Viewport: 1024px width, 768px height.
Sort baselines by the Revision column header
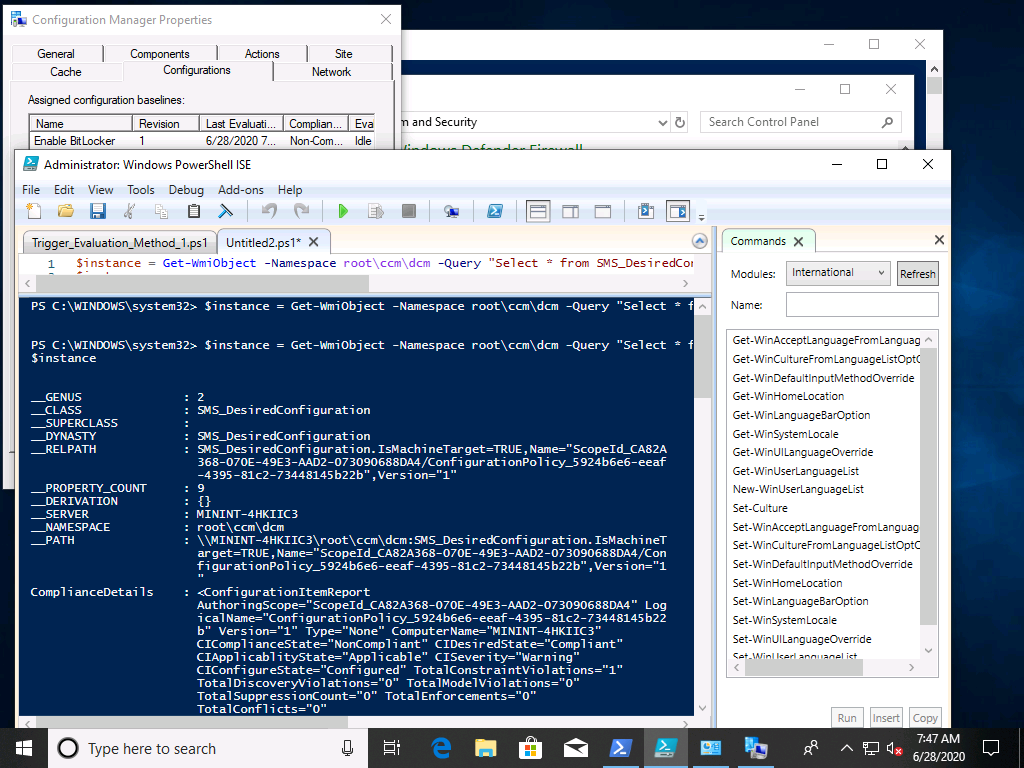[166, 123]
